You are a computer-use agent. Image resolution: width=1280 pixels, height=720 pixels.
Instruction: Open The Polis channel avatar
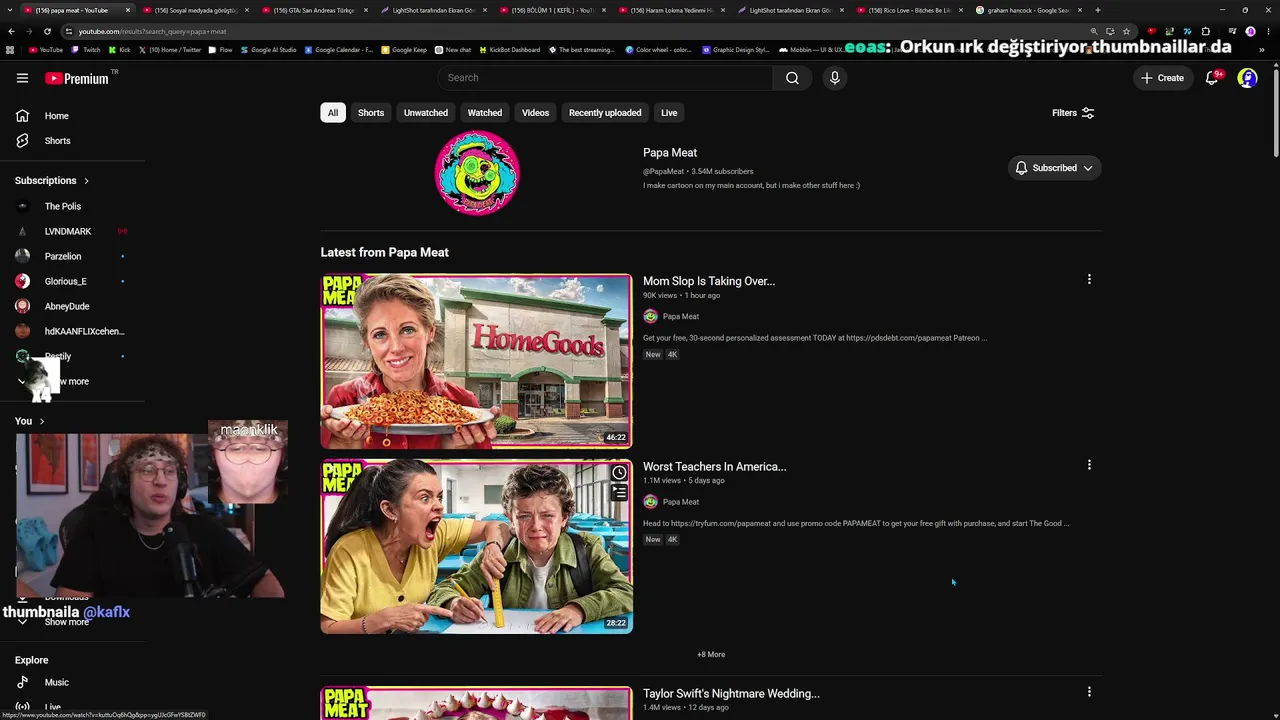pos(22,207)
